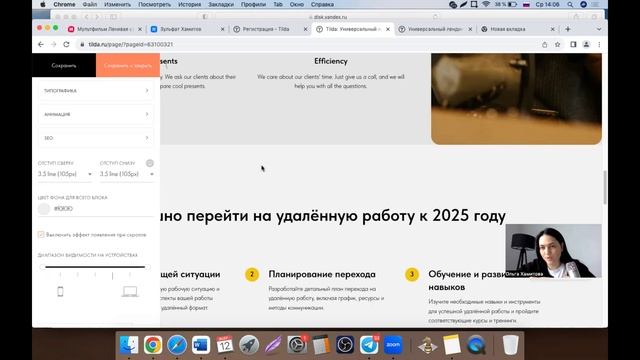
Task: Open System Preferences from the Dock
Action: pos(297,345)
